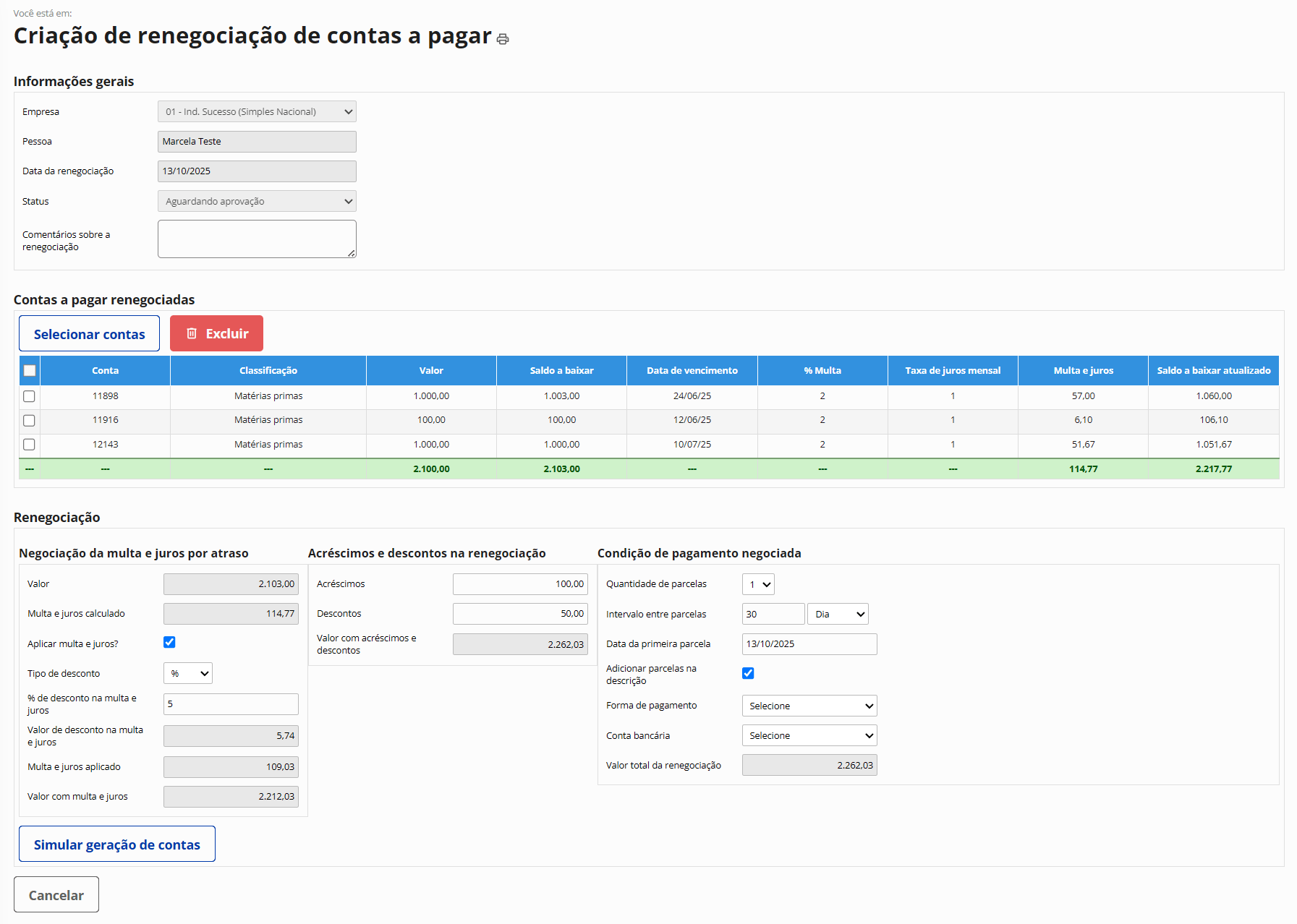1297x924 pixels.
Task: Click the Cancelar button
Action: (x=56, y=894)
